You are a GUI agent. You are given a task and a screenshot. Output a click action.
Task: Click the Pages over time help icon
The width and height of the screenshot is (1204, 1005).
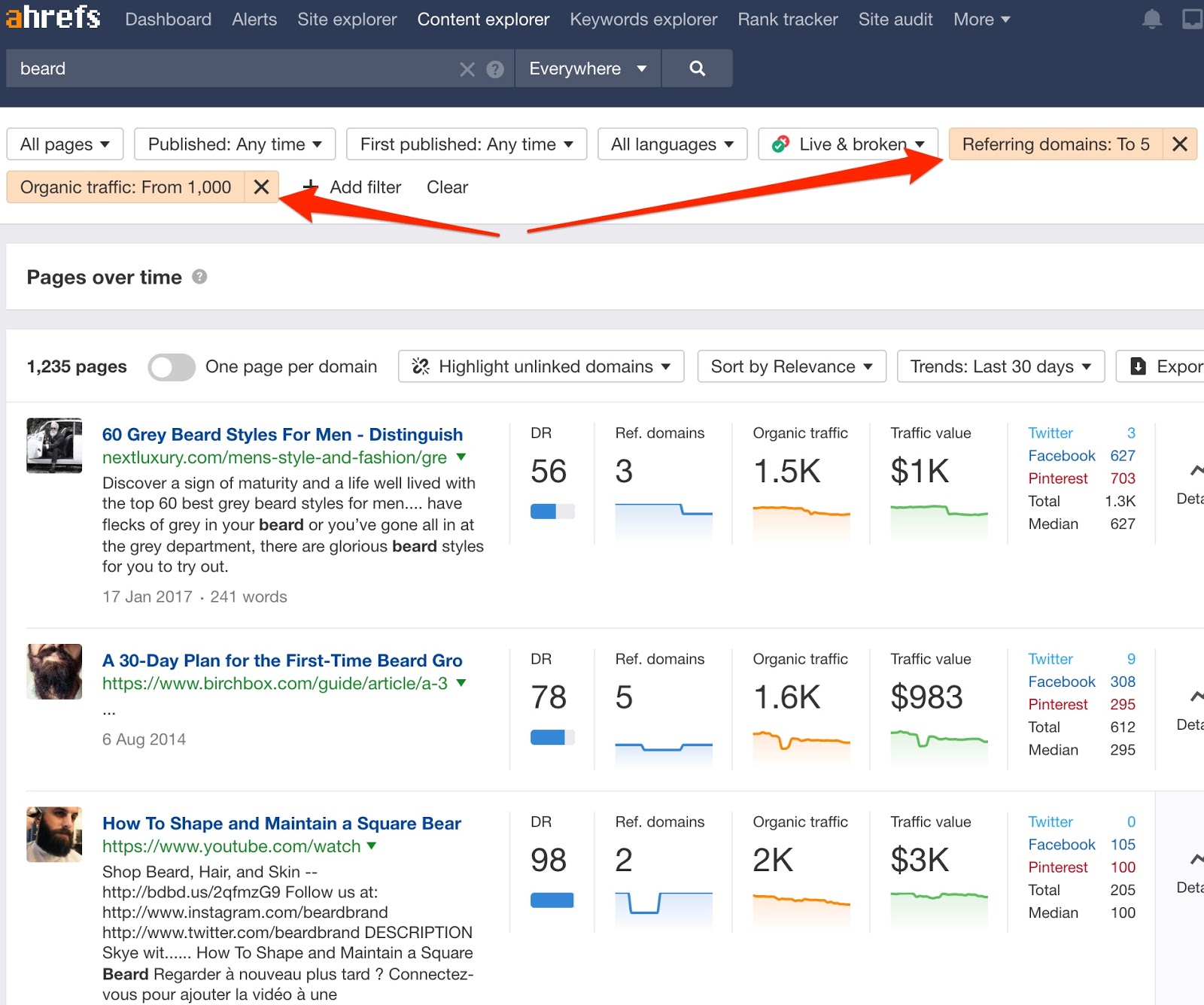(x=199, y=277)
